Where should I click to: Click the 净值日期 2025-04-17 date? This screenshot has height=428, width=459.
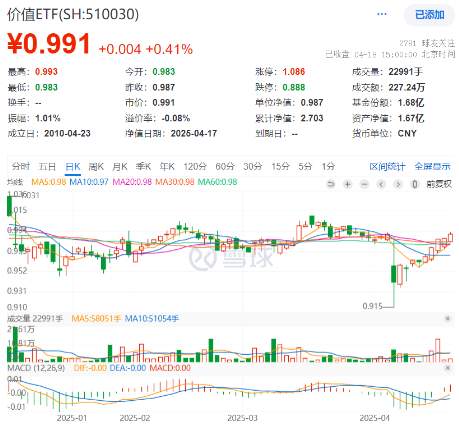[194, 134]
